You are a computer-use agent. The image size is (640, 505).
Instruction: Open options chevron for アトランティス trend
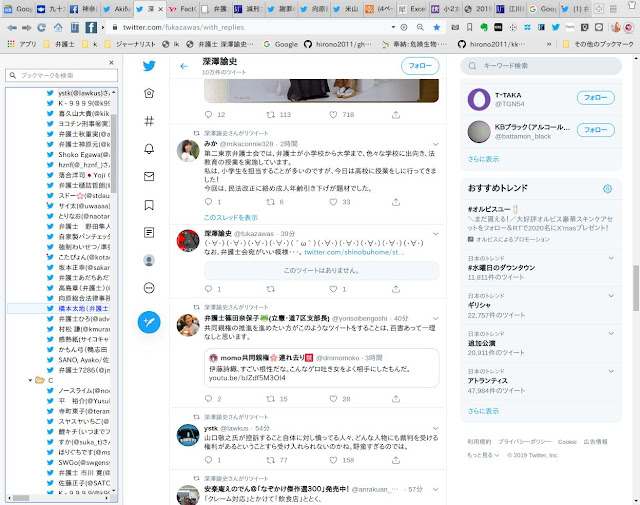click(611, 371)
